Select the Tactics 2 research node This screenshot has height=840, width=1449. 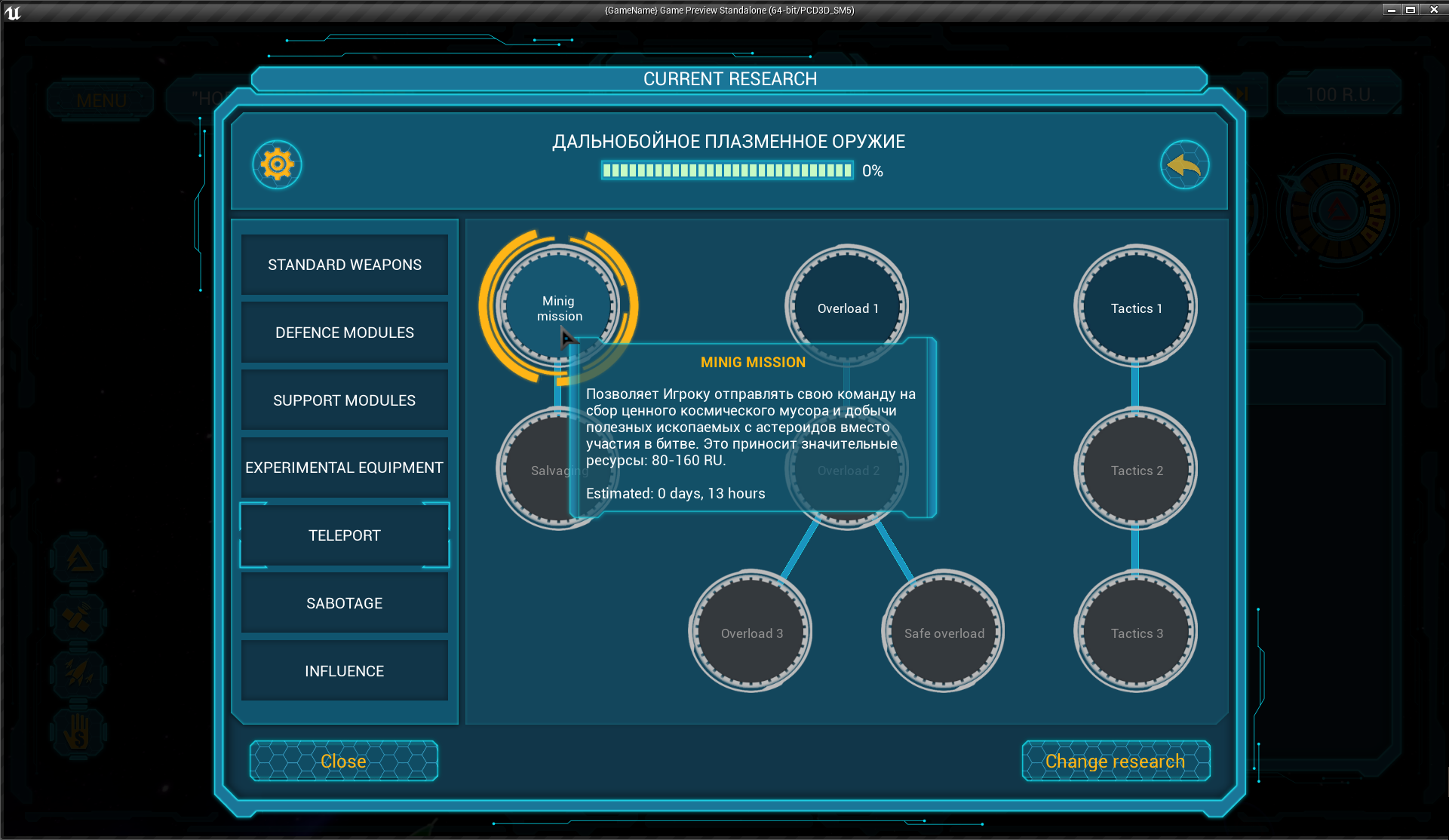click(1135, 470)
